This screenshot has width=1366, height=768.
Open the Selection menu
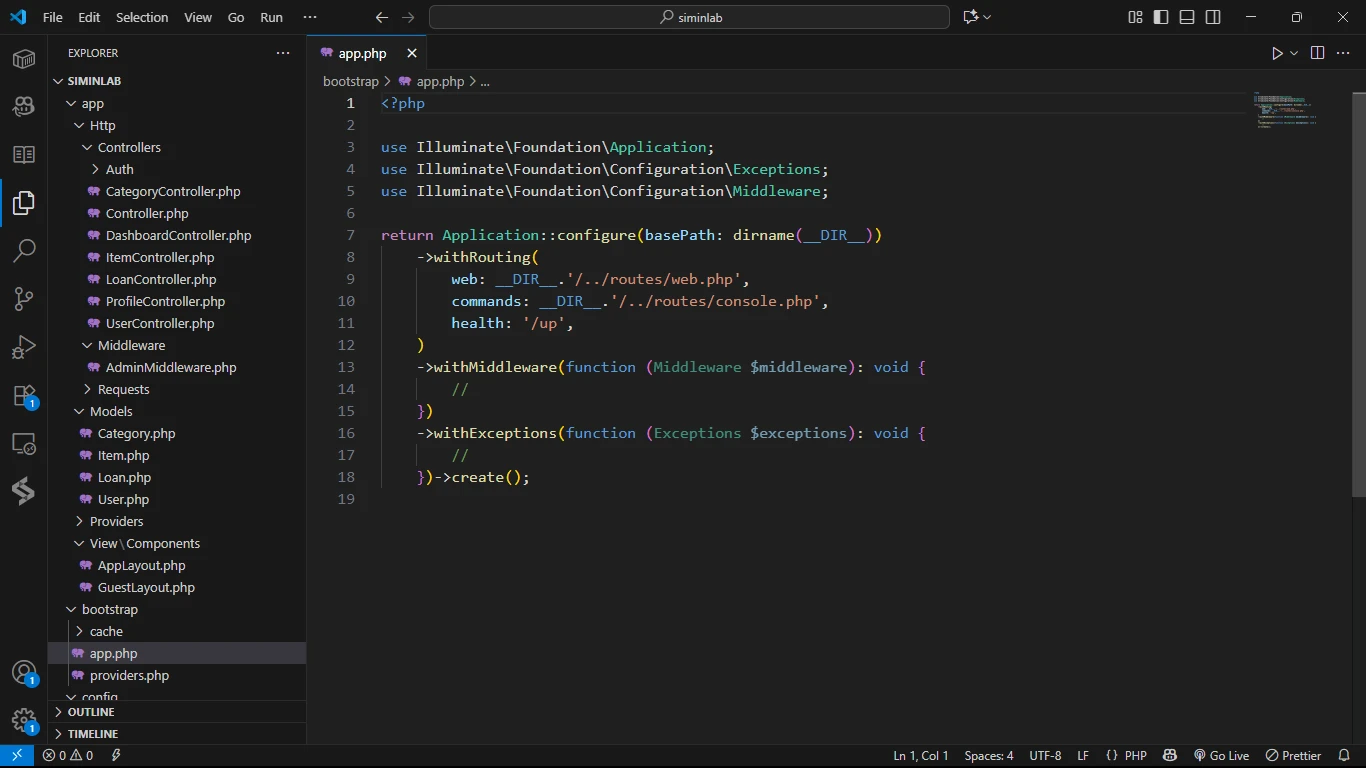tap(142, 17)
